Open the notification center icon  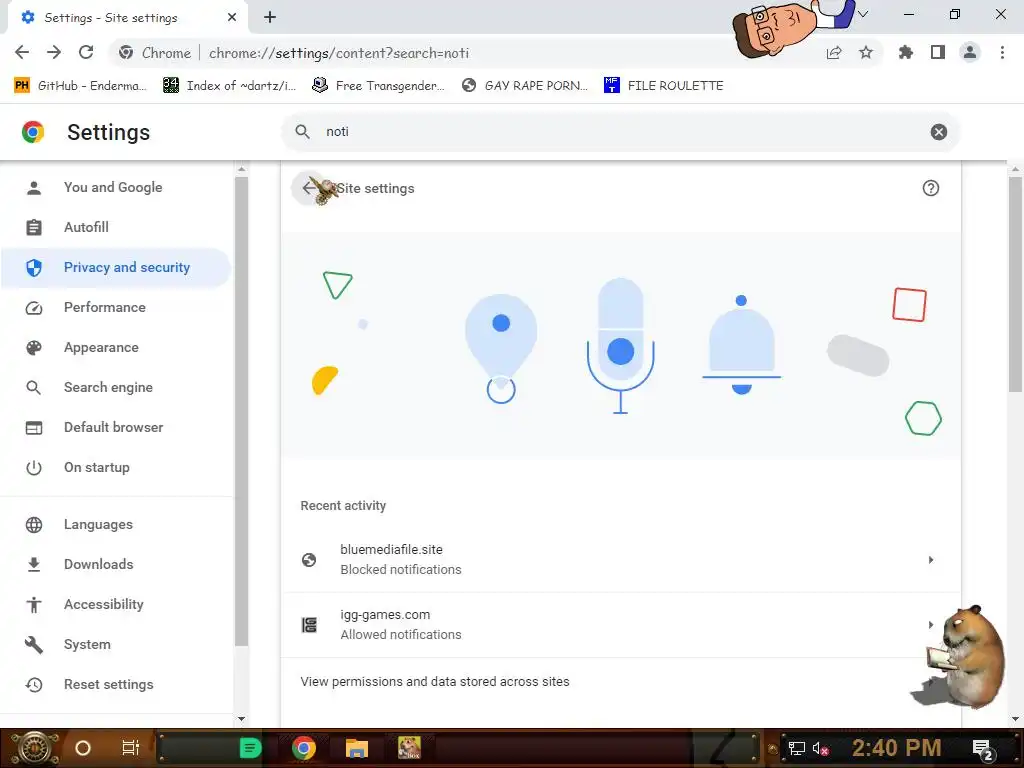tap(983, 750)
